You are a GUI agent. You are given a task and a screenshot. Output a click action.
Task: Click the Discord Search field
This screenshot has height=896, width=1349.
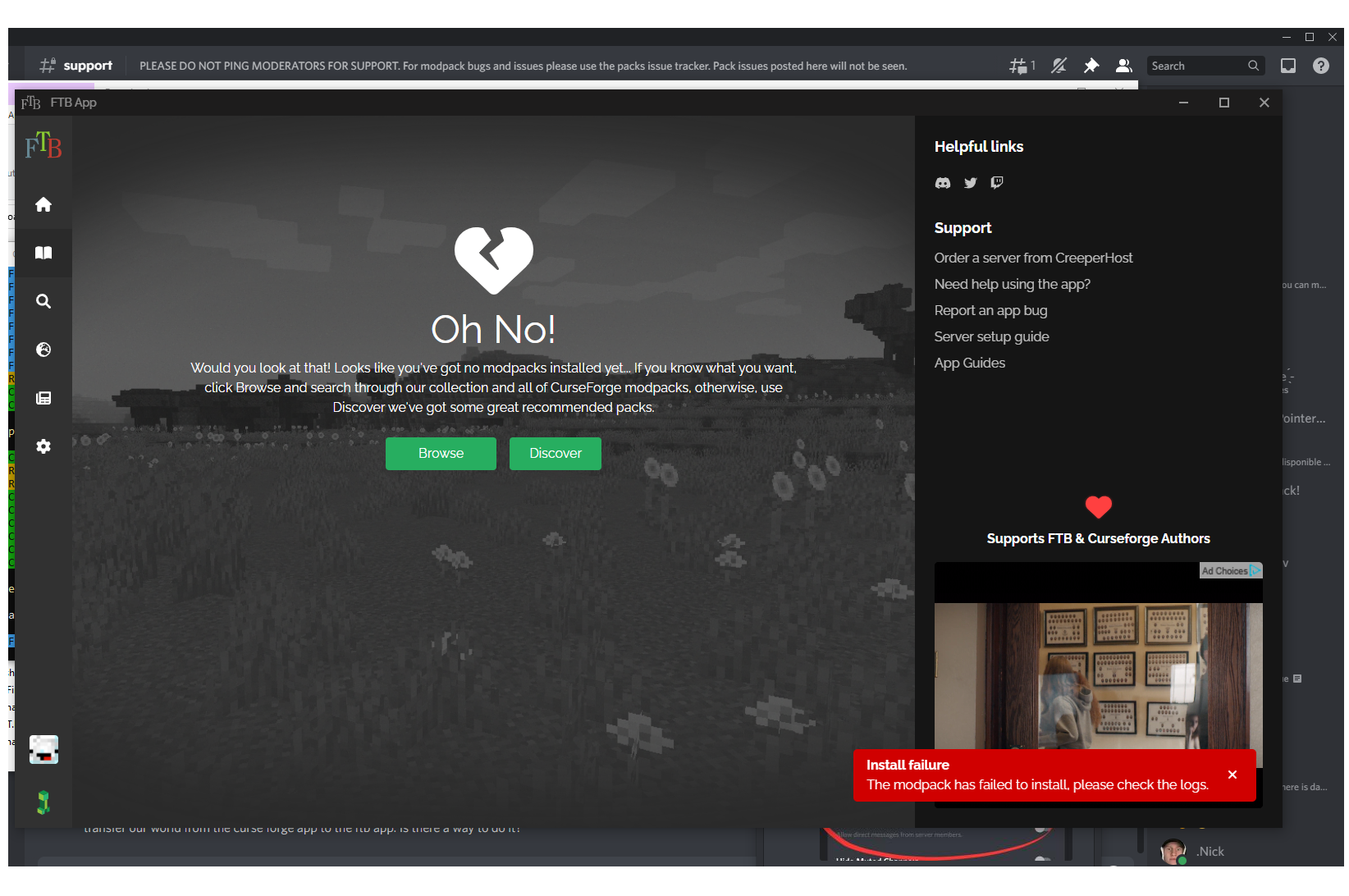click(x=1205, y=66)
